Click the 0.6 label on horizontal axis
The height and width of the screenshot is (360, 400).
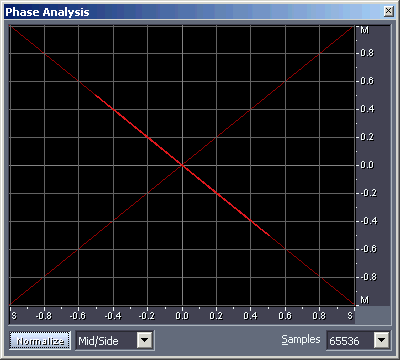[285, 315]
